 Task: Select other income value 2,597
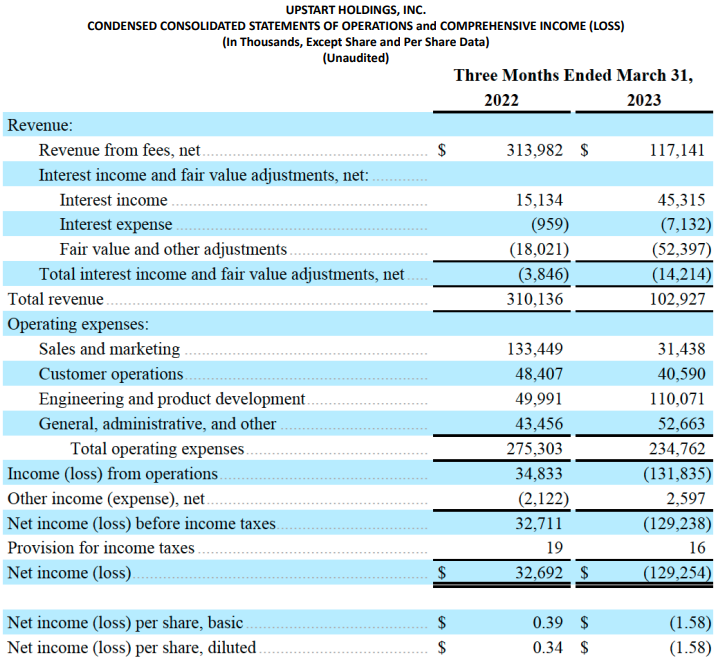tap(685, 498)
